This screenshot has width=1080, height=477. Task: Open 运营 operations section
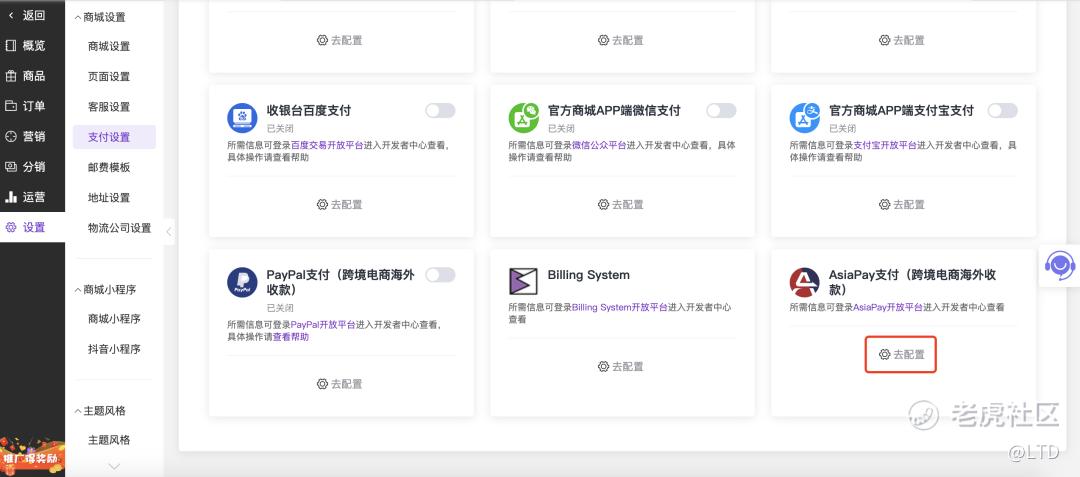click(32, 197)
